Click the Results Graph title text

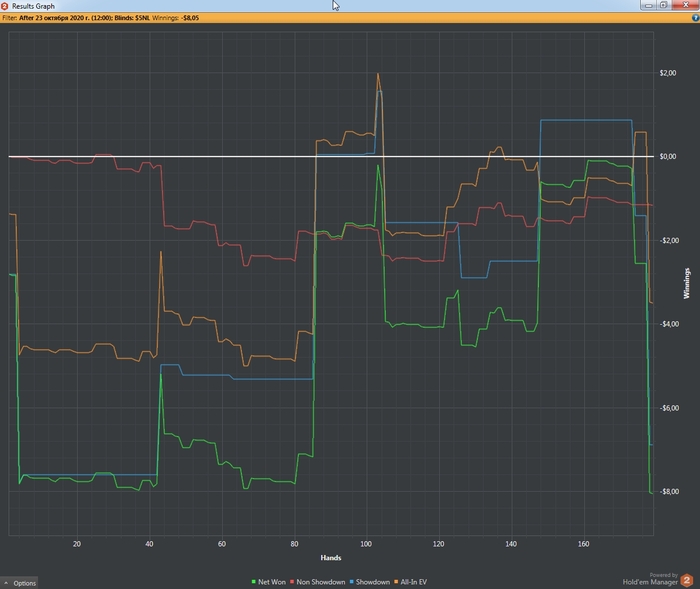click(33, 6)
